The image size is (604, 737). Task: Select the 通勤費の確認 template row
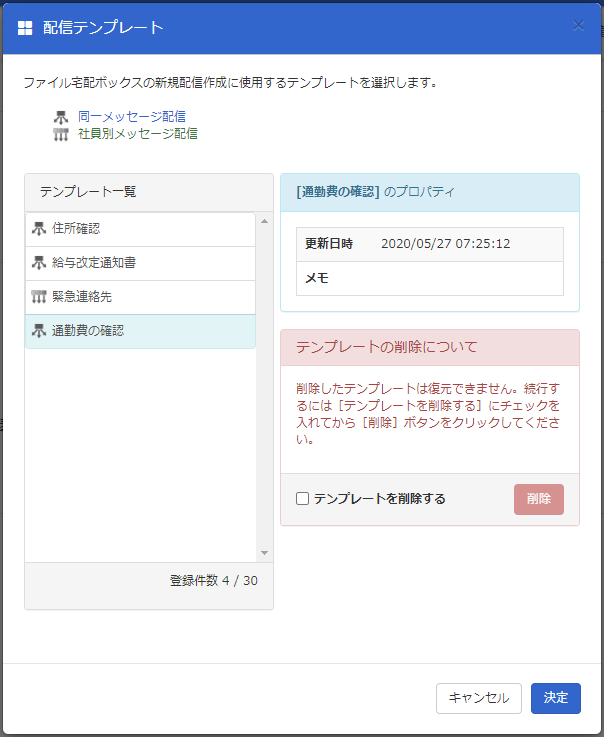coord(141,331)
